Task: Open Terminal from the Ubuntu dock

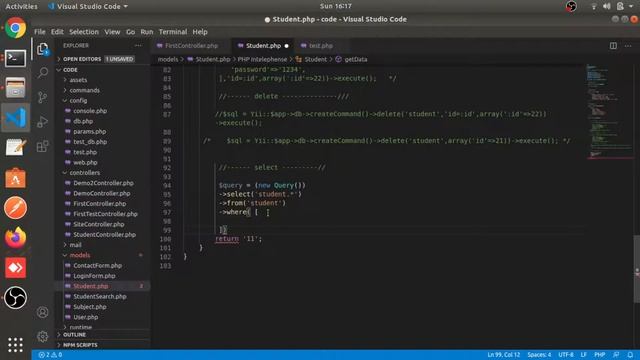Action: (x=16, y=58)
